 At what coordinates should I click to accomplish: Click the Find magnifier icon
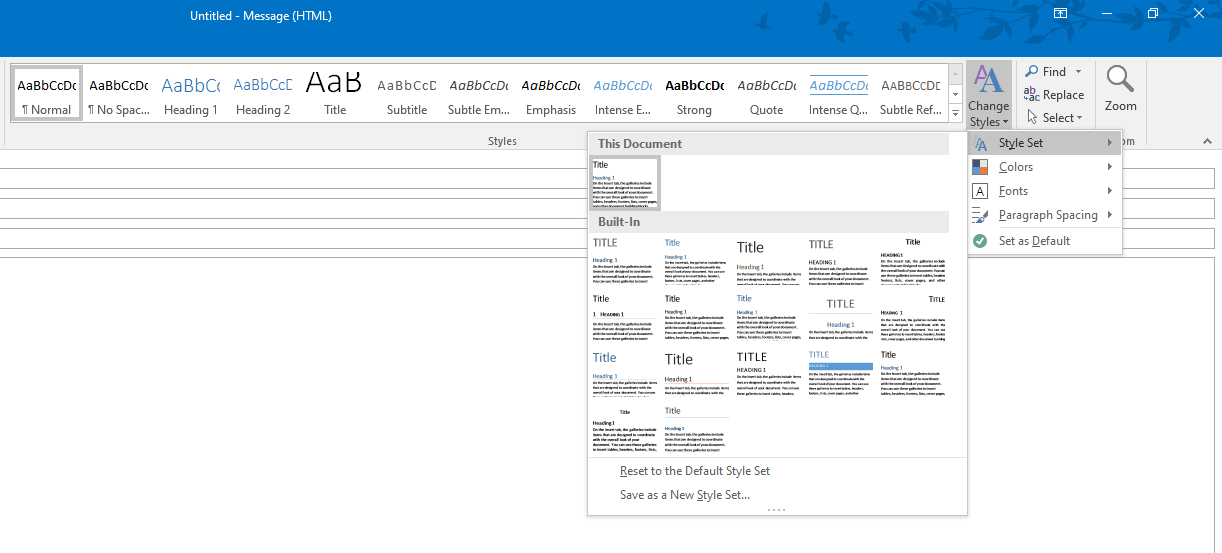[1031, 71]
